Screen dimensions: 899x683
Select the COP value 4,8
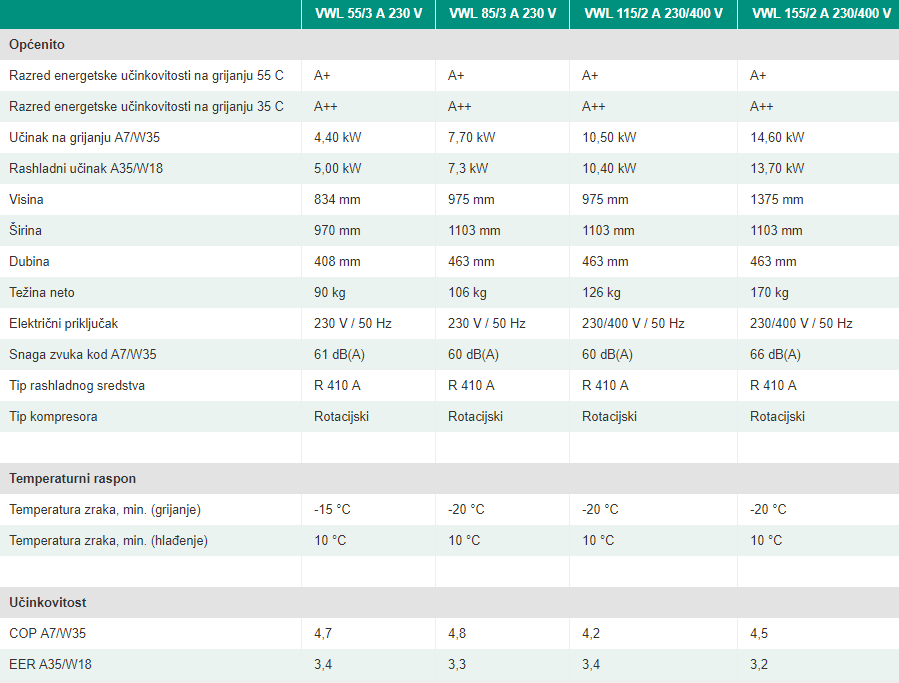(457, 634)
